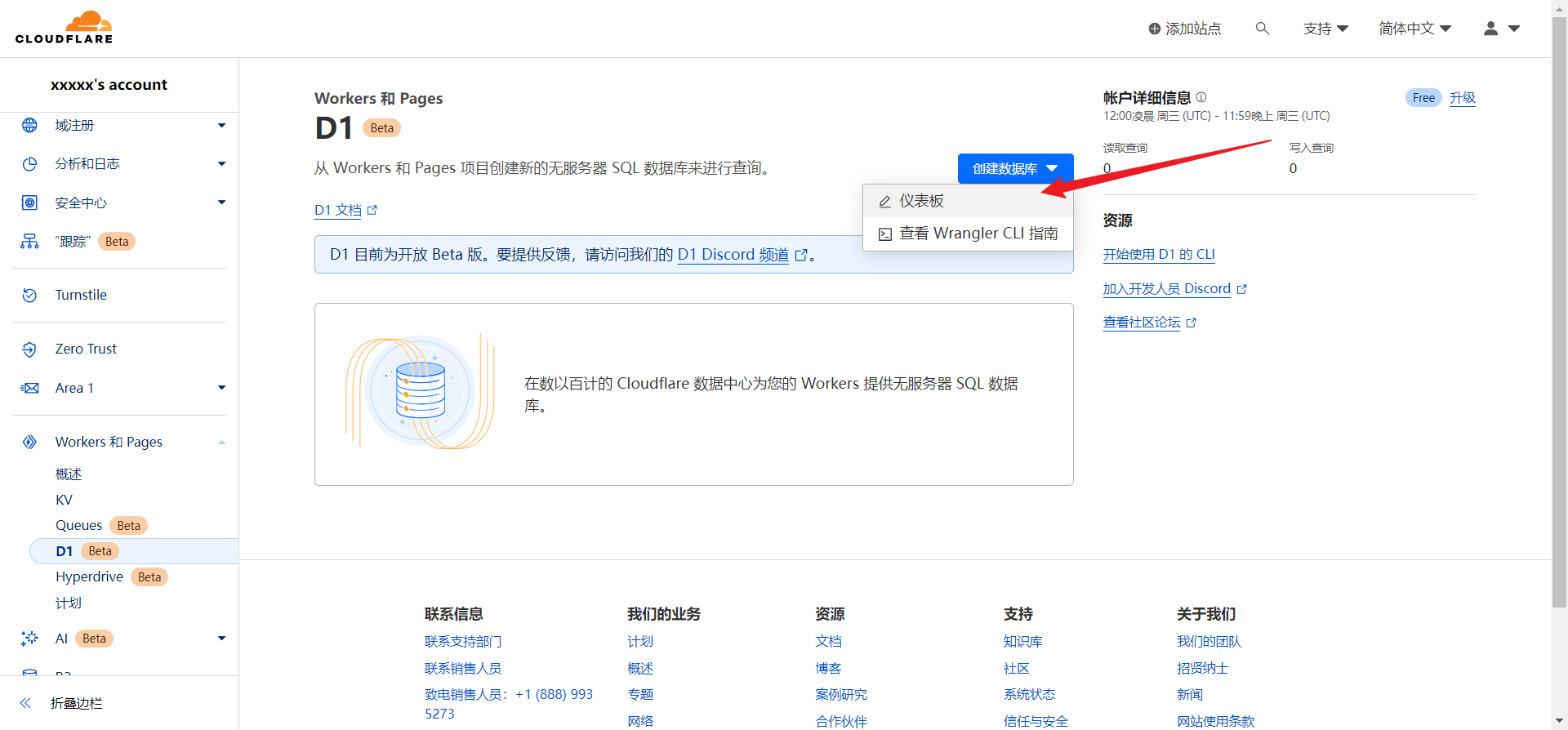This screenshot has width=1568, height=730.
Task: Select 仪表板 from the dropdown menu
Action: 968,201
